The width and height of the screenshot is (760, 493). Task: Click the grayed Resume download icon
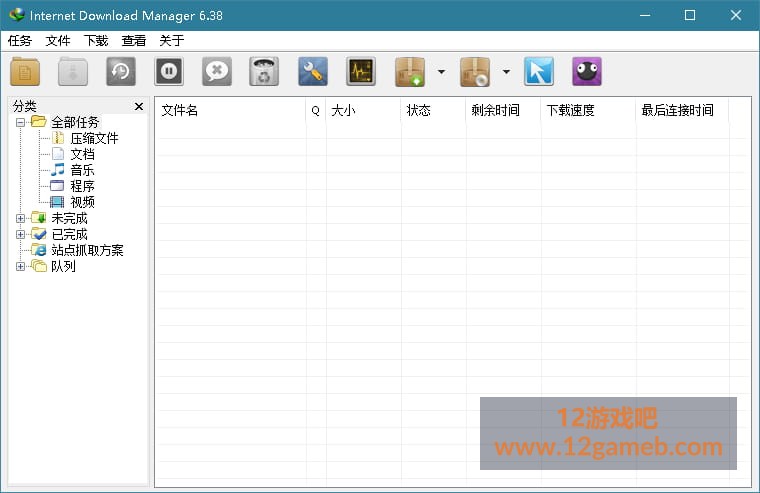click(73, 72)
